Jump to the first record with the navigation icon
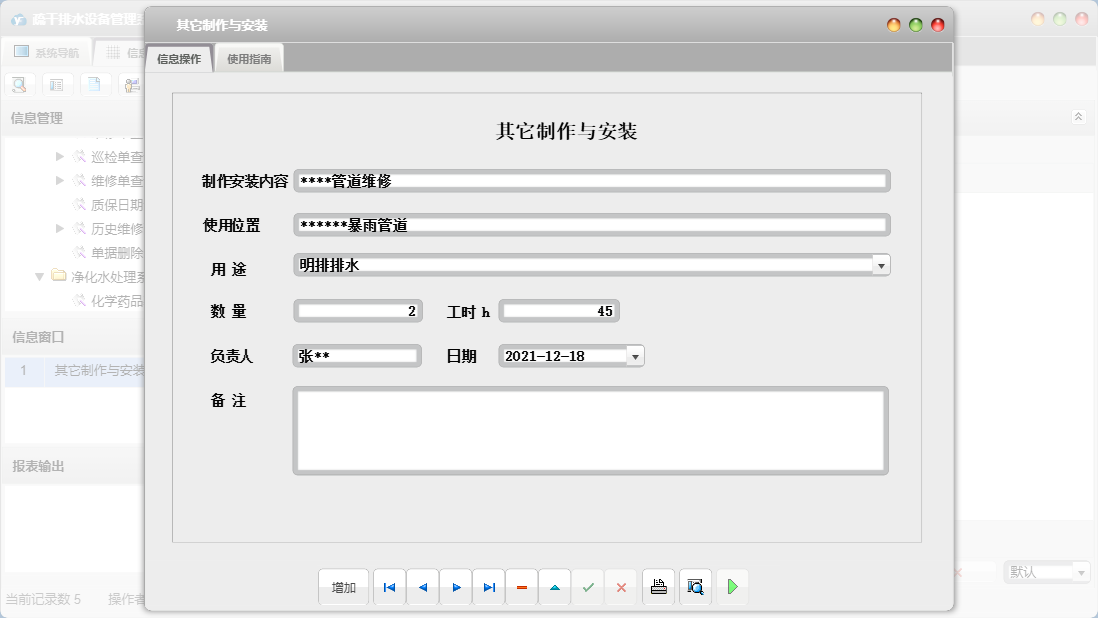This screenshot has width=1098, height=618. coord(389,587)
